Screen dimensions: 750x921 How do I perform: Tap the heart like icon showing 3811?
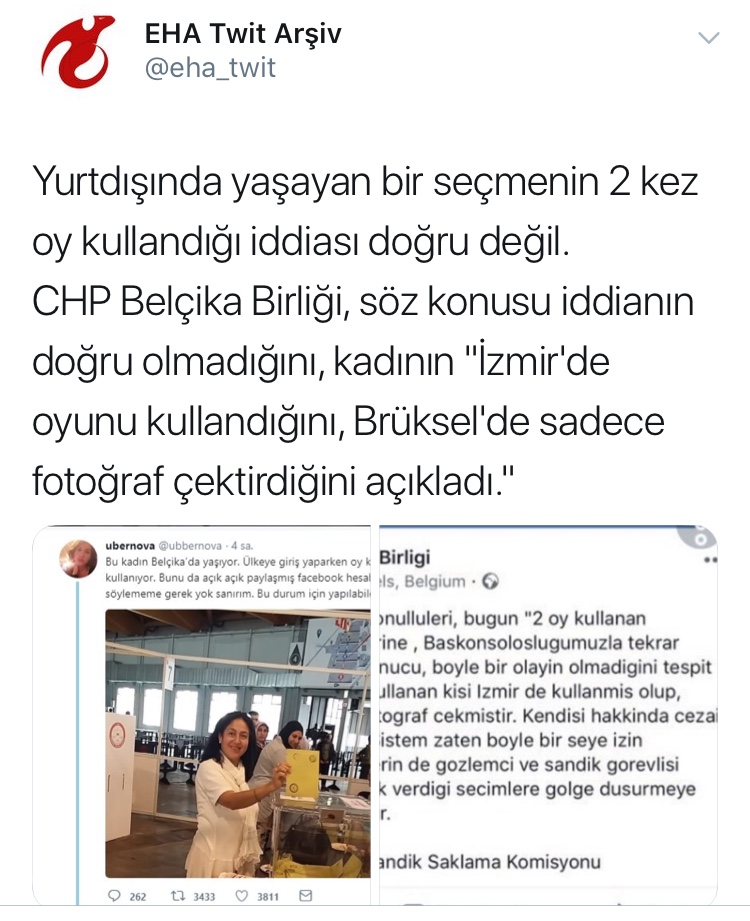[241, 896]
